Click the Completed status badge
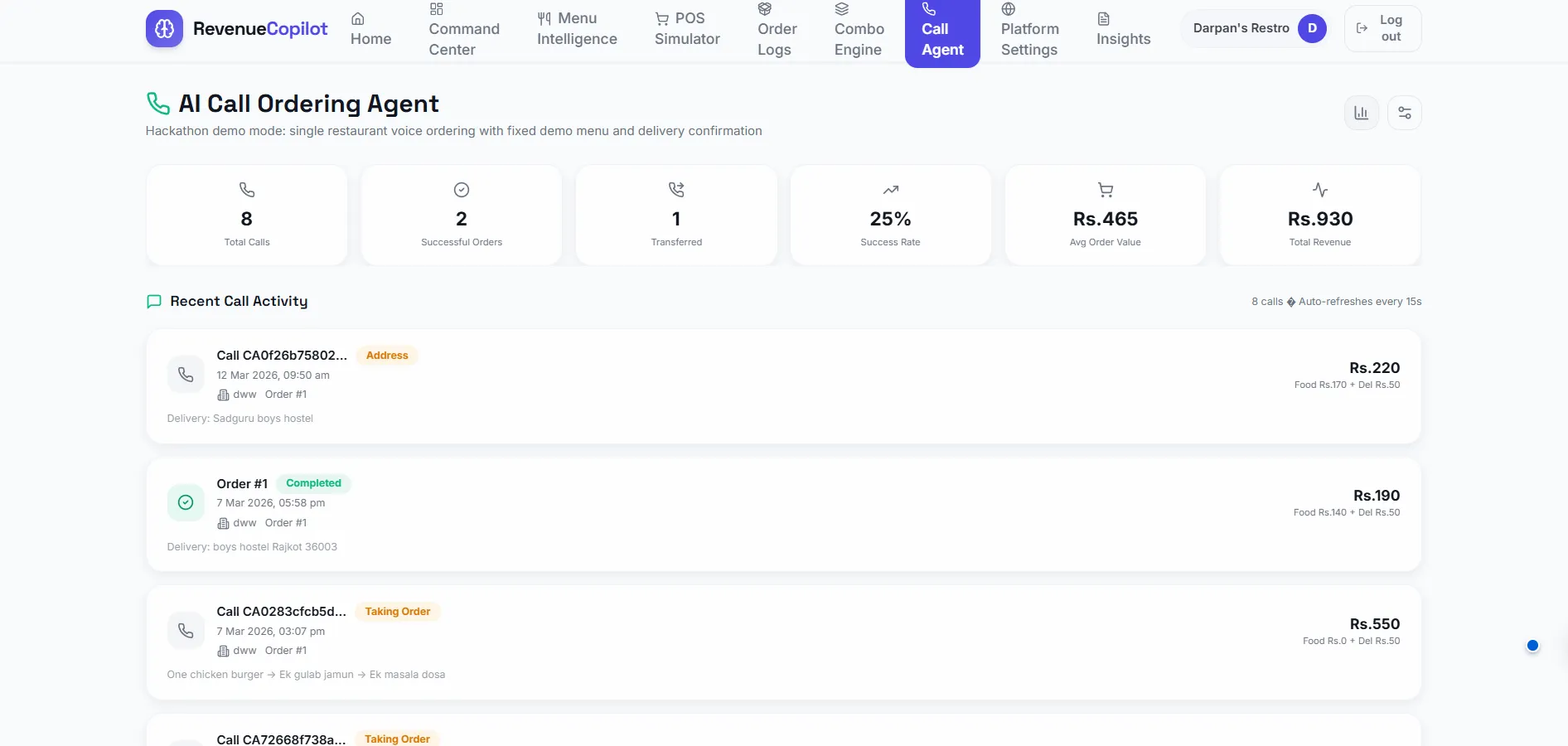Screen dimensions: 1568x746 313,483
